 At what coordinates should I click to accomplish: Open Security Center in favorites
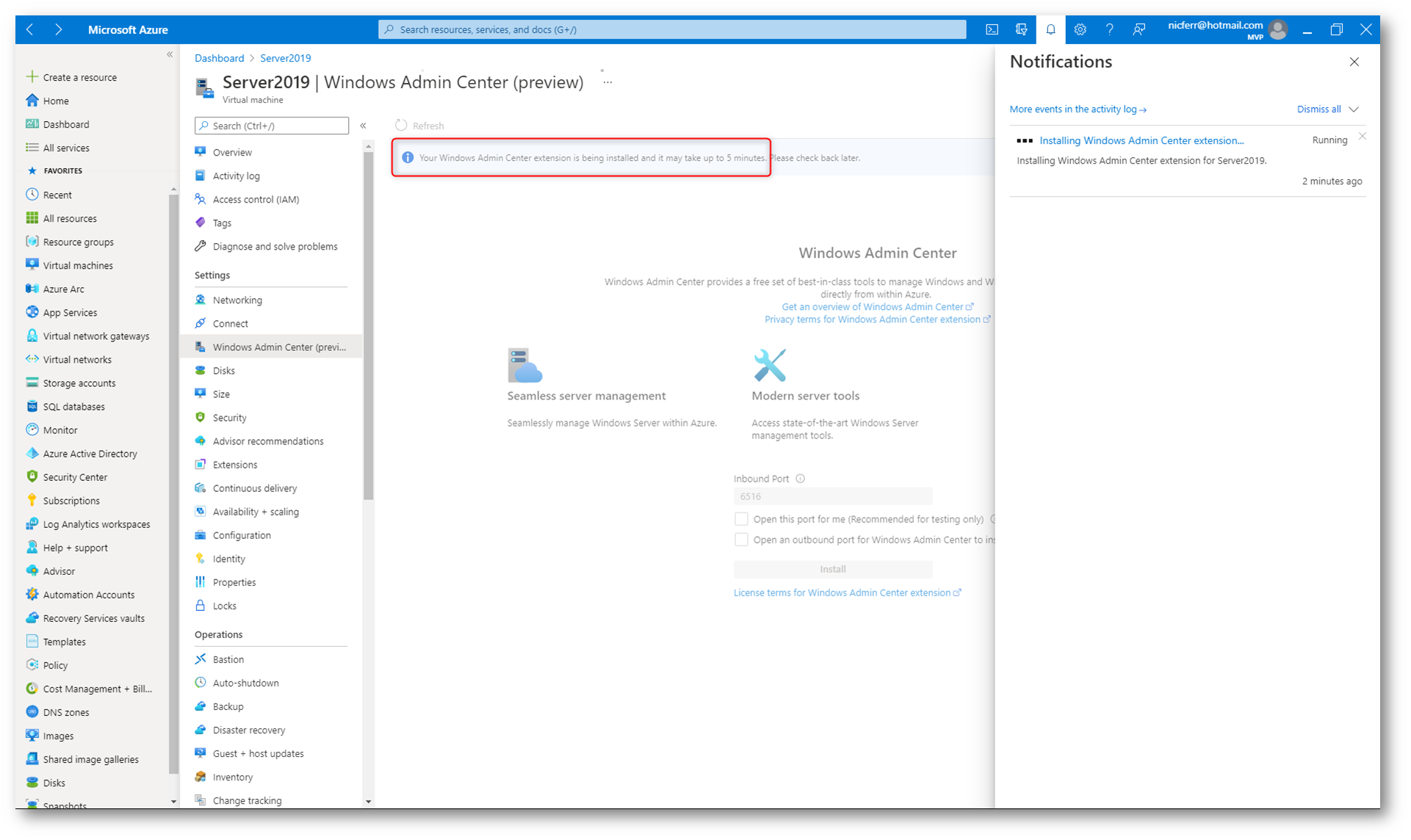click(75, 477)
